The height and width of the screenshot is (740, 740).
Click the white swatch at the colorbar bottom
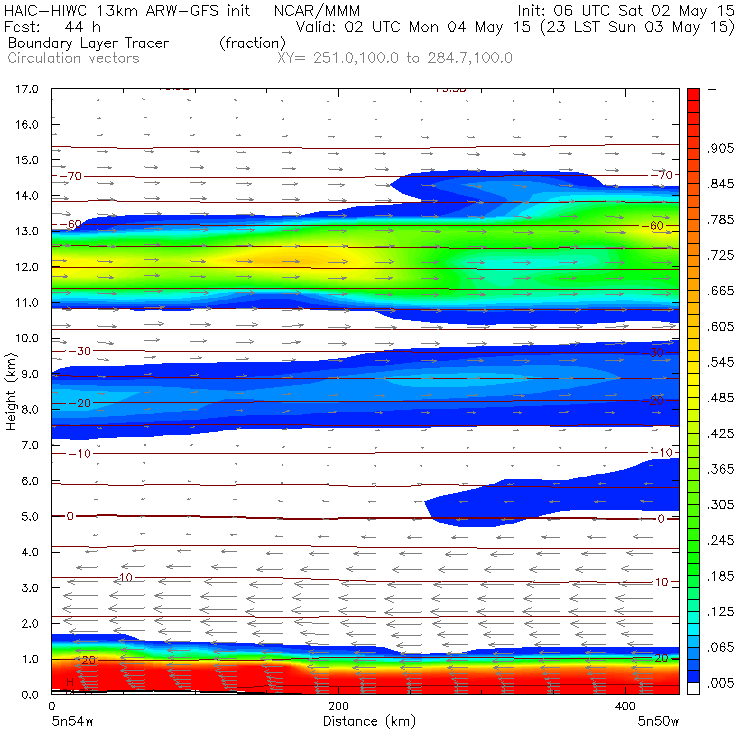click(x=693, y=689)
